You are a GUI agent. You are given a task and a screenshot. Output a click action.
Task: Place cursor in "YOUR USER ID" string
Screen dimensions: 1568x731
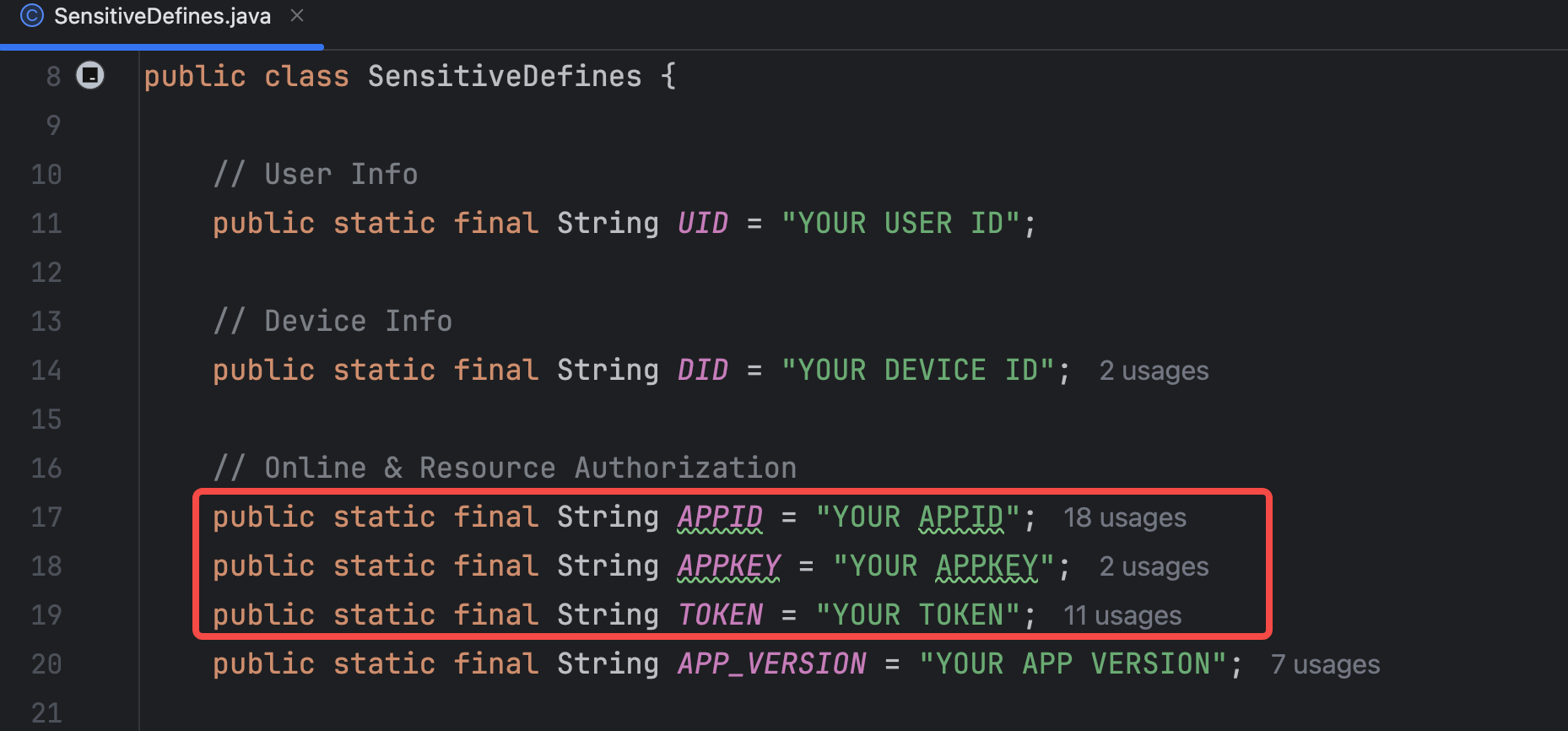tap(900, 223)
